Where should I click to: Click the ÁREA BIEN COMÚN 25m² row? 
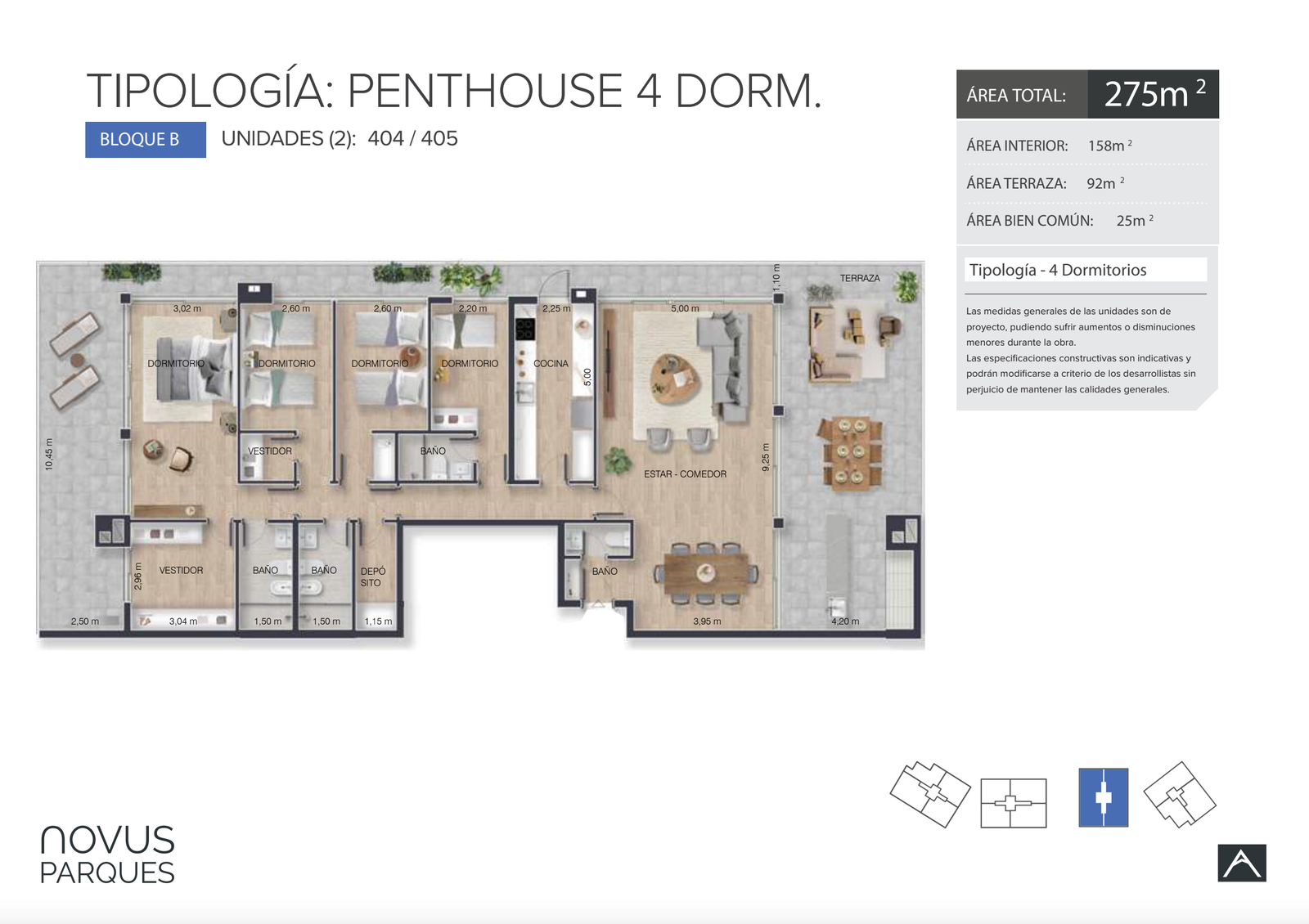(x=1086, y=221)
